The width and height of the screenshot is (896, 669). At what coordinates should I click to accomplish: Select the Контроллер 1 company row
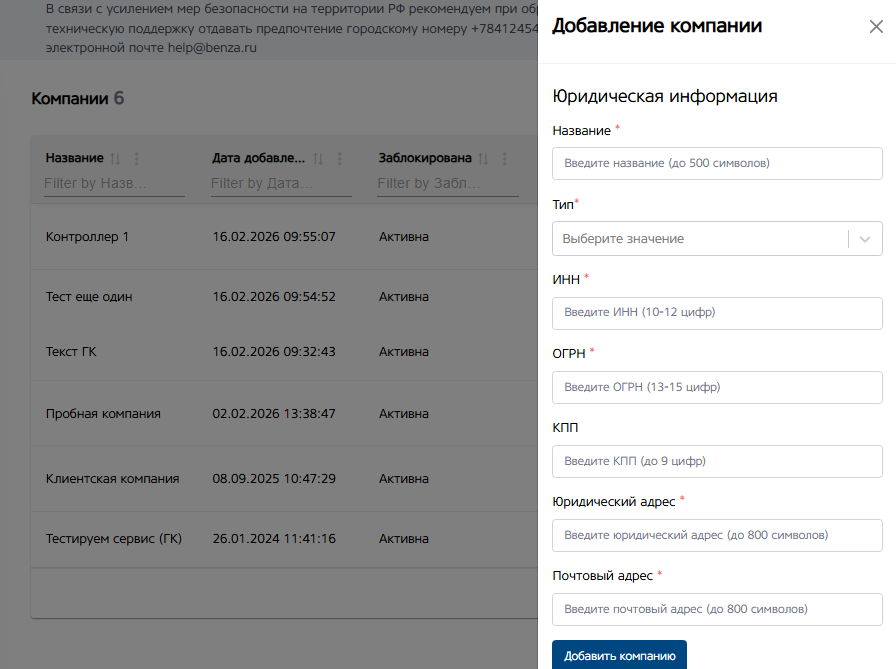(x=88, y=237)
